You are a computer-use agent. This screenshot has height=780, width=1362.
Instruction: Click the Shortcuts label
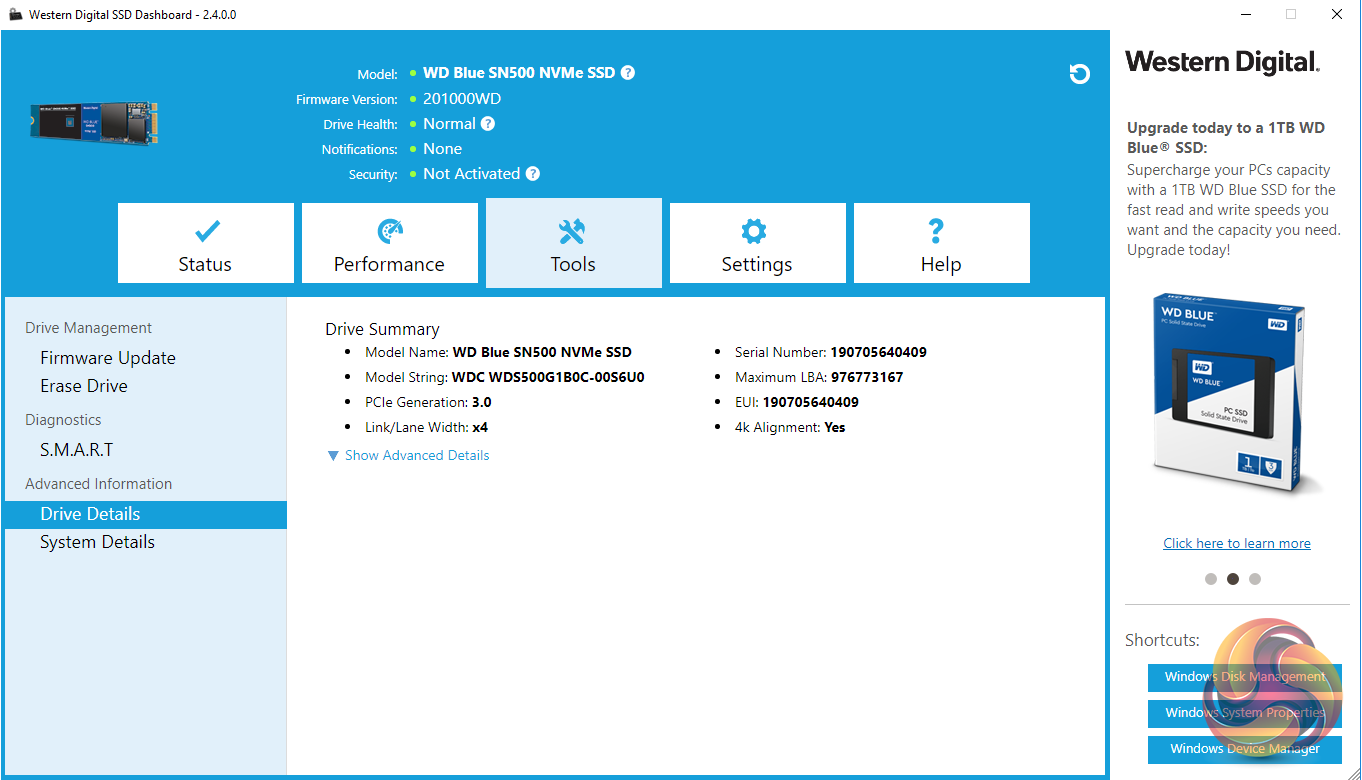[1162, 640]
